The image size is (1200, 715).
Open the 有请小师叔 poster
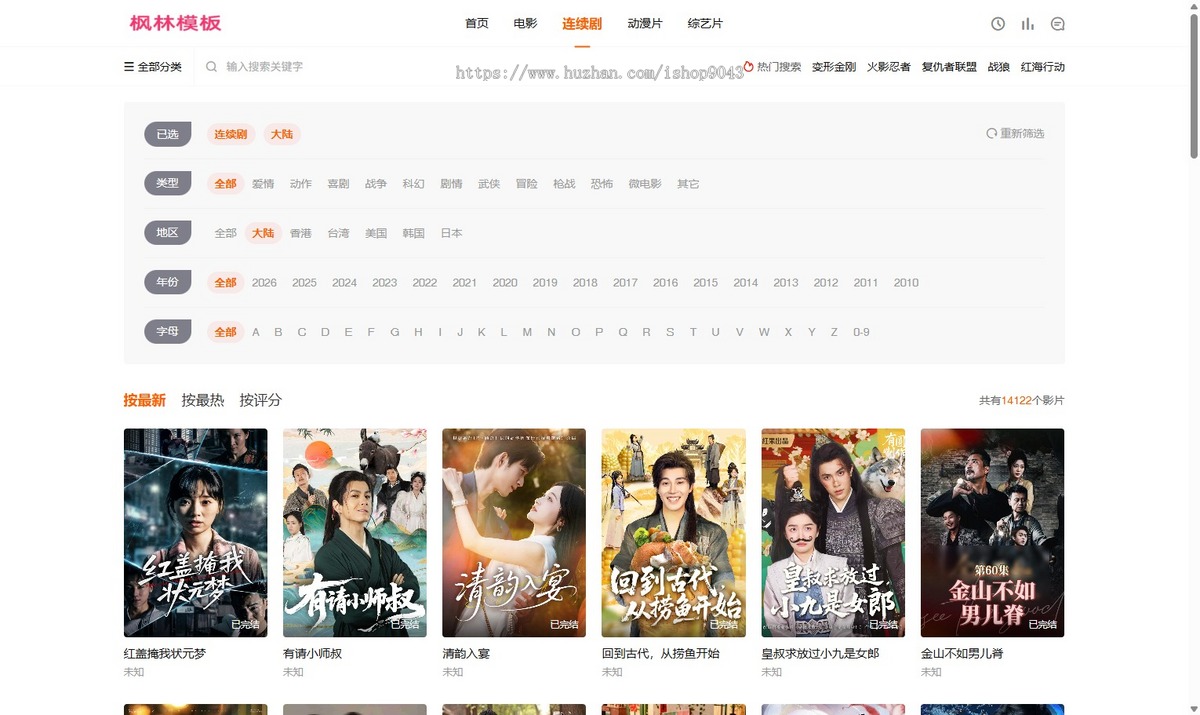pyautogui.click(x=355, y=533)
